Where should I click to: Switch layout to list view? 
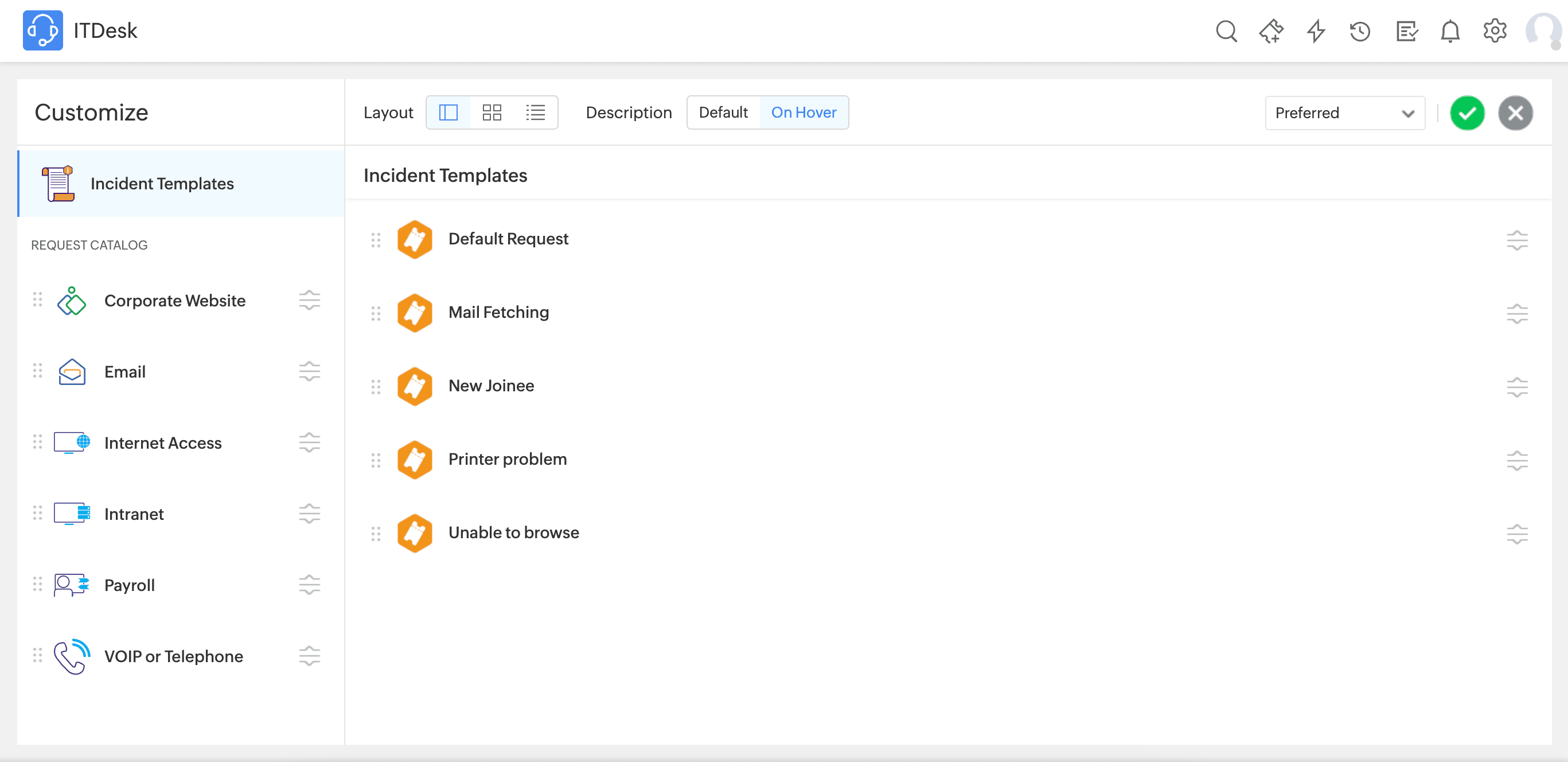pos(535,112)
